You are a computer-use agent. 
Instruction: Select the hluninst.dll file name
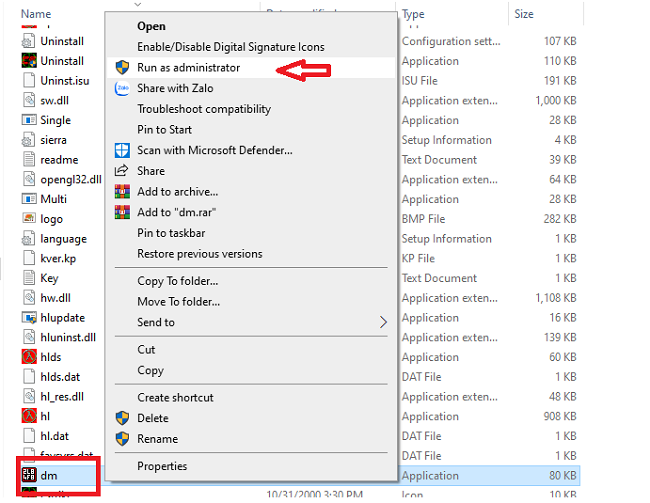pos(68,338)
